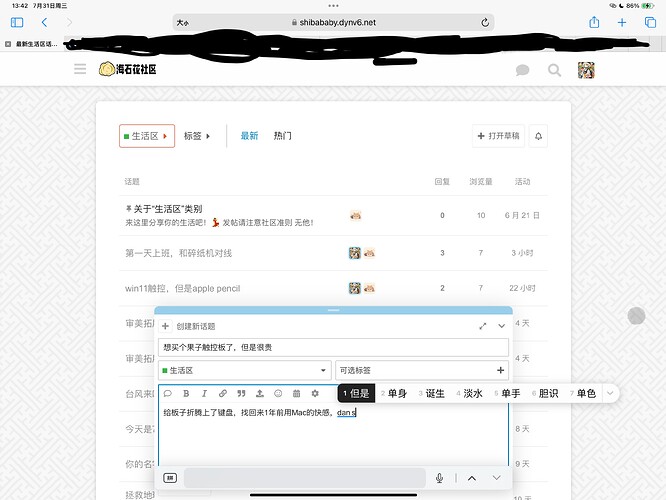Select the 最新生活区话 browser tab
This screenshot has width=666, height=500.
click(32, 44)
